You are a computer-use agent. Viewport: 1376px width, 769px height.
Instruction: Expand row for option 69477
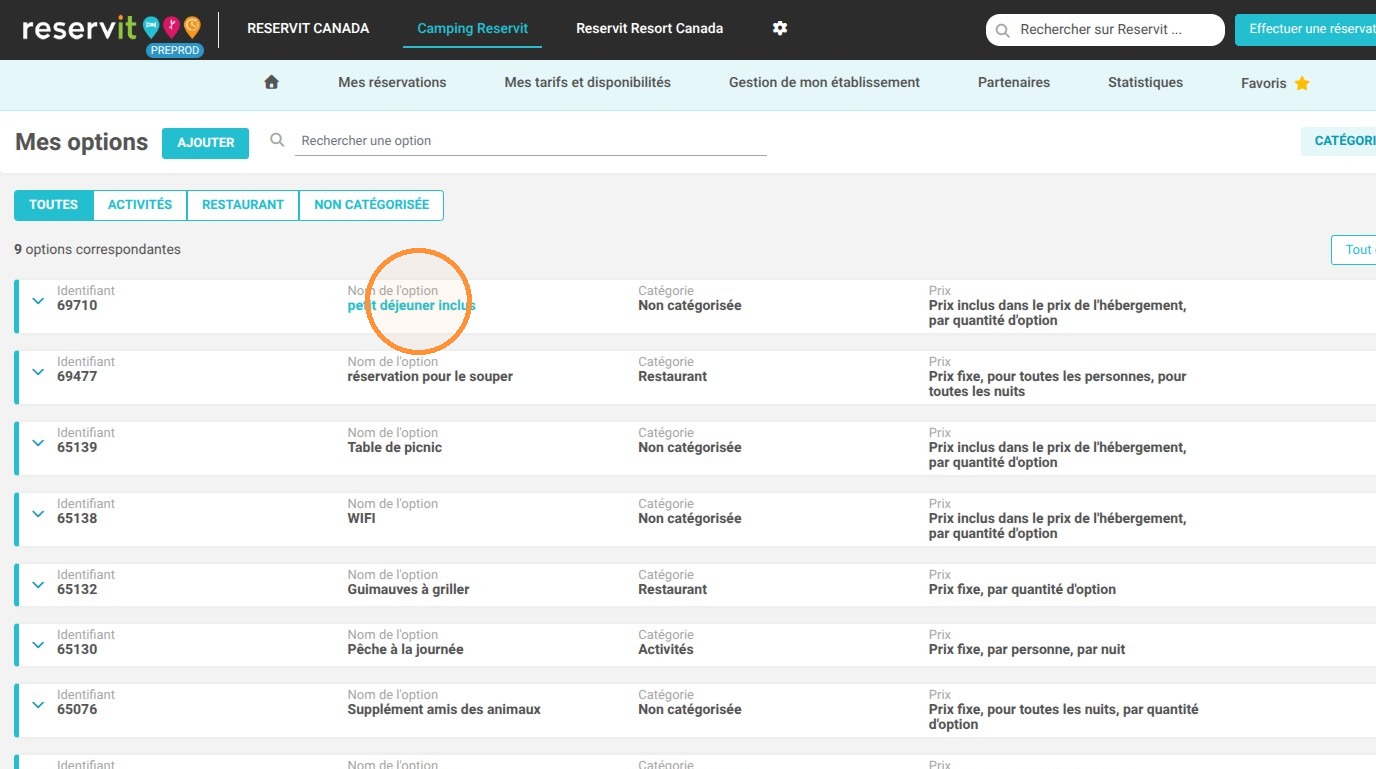[38, 371]
